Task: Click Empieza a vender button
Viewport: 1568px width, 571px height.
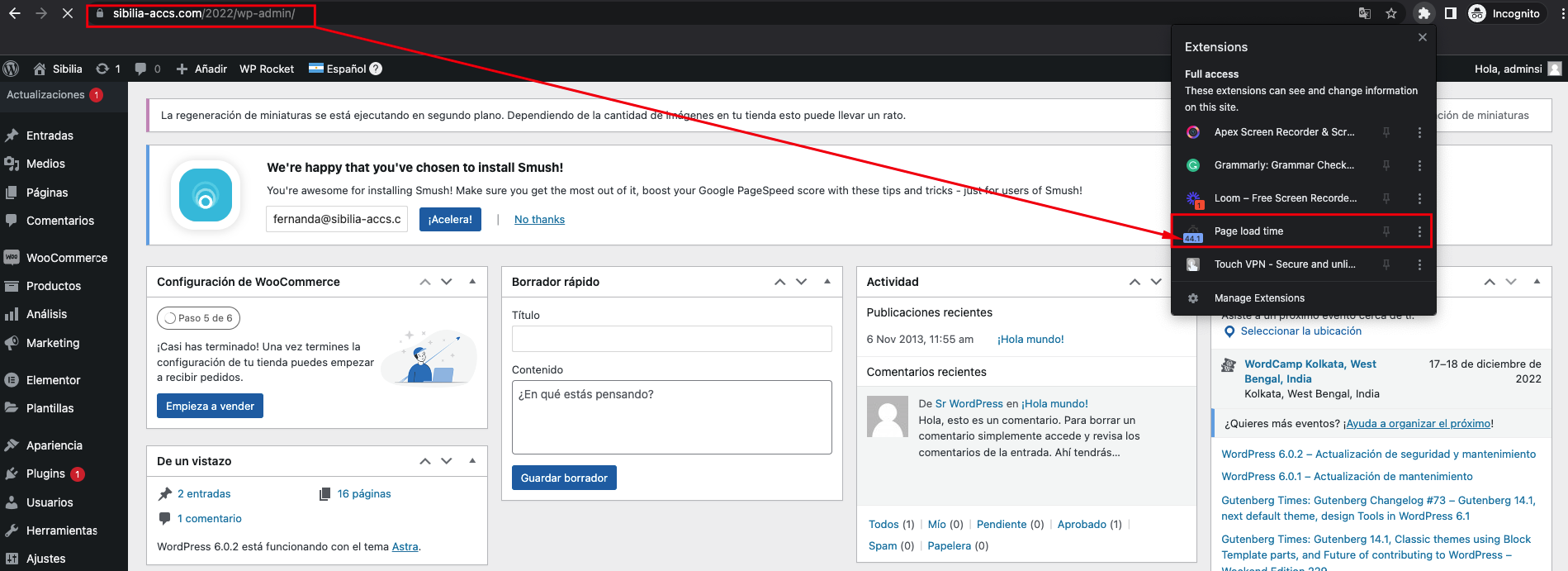Action: [x=210, y=406]
